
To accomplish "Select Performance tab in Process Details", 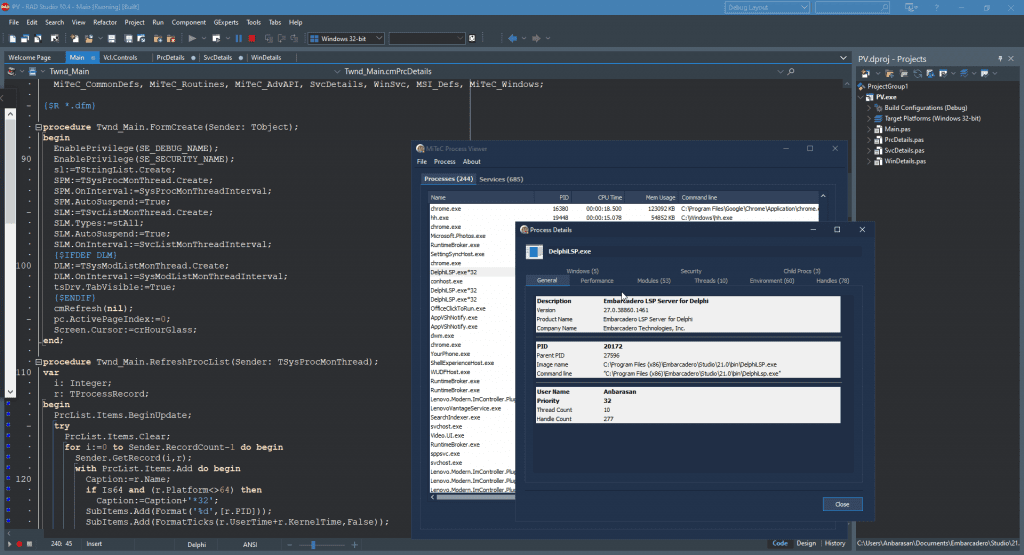I will point(597,281).
